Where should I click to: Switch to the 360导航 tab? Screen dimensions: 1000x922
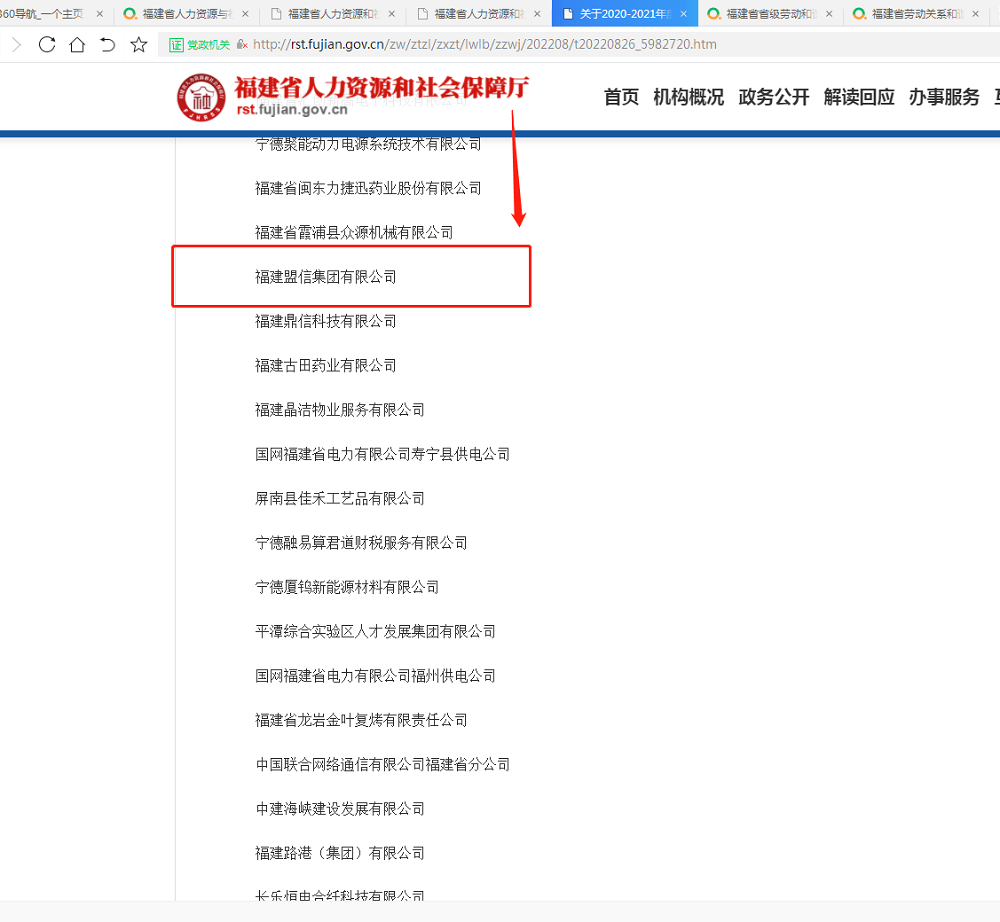tap(45, 14)
